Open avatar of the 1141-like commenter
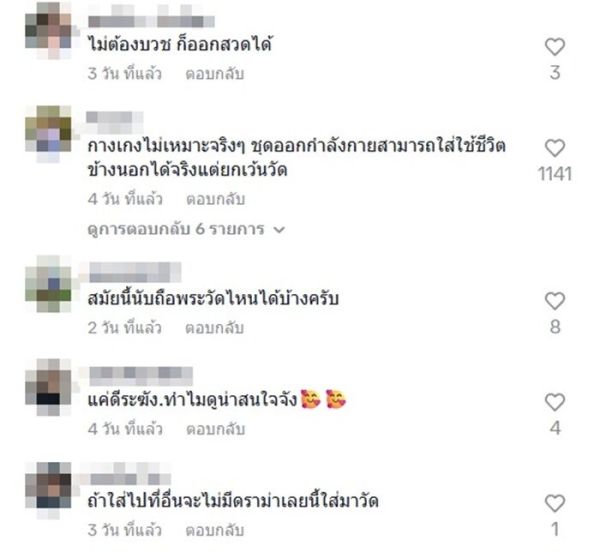The width and height of the screenshot is (600, 552). coord(48,134)
